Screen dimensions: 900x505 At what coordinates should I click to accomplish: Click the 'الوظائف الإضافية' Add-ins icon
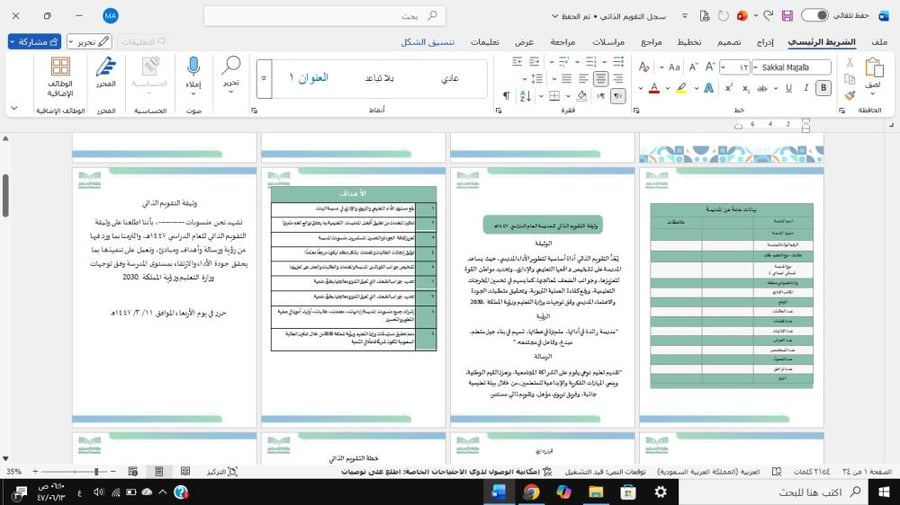[60, 76]
